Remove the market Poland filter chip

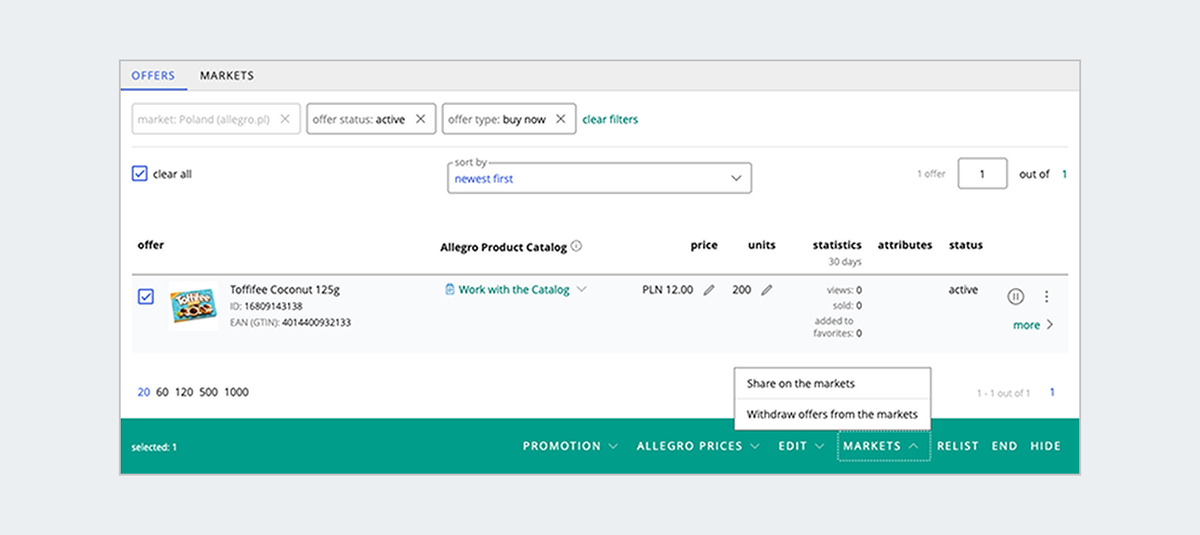(285, 119)
